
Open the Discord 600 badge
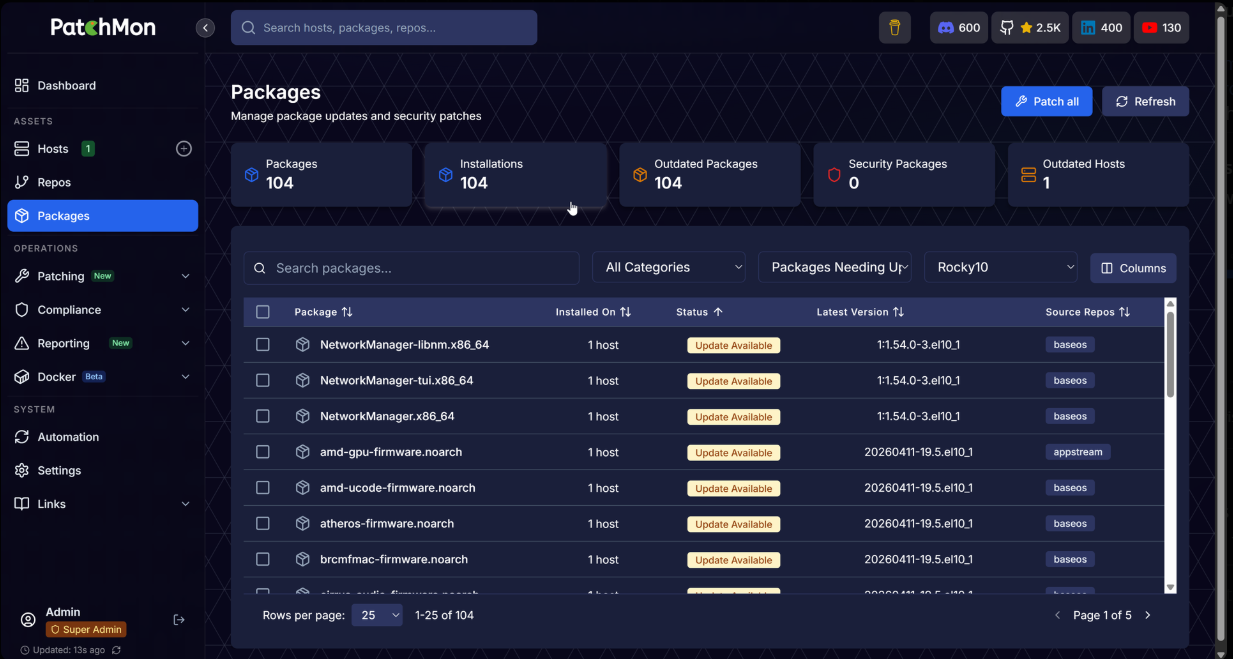[959, 28]
